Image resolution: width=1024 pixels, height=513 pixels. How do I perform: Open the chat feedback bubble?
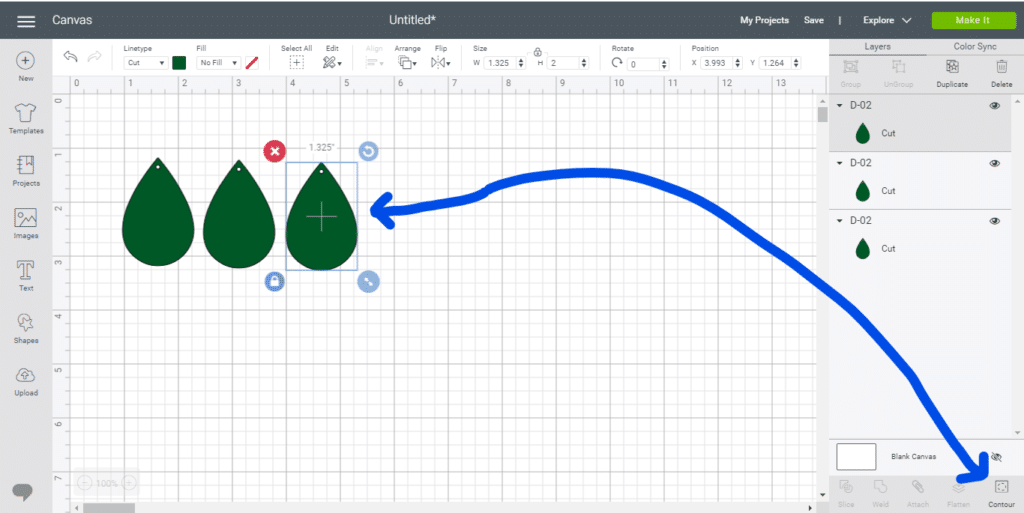click(23, 492)
